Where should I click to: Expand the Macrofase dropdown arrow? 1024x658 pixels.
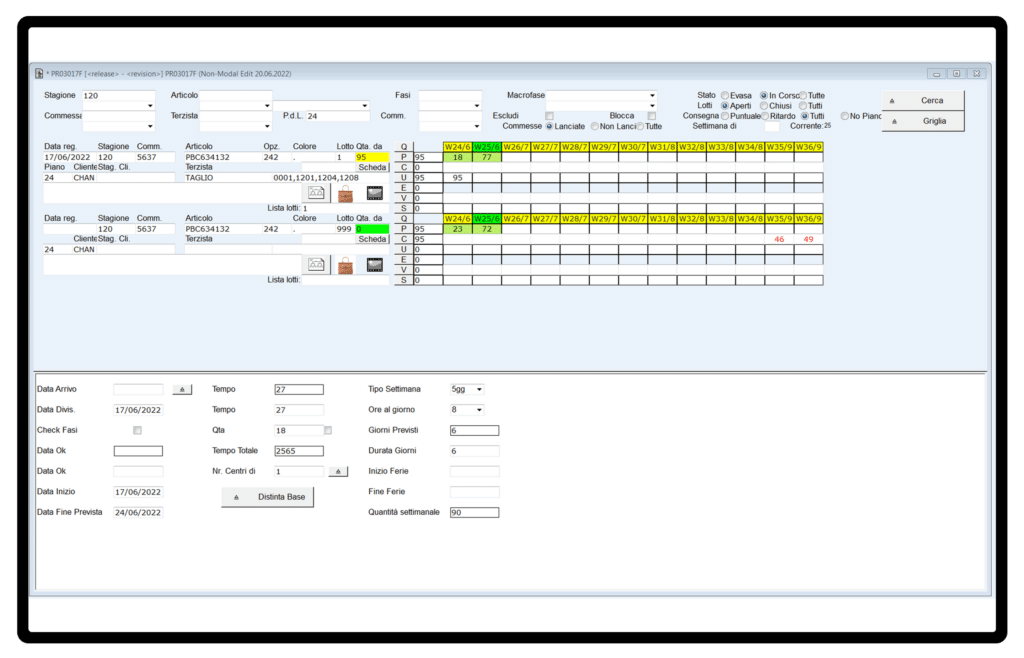[x=653, y=106]
